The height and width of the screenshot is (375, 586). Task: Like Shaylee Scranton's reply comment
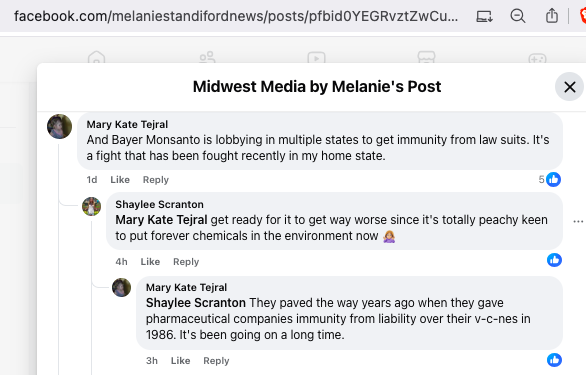[150, 262]
